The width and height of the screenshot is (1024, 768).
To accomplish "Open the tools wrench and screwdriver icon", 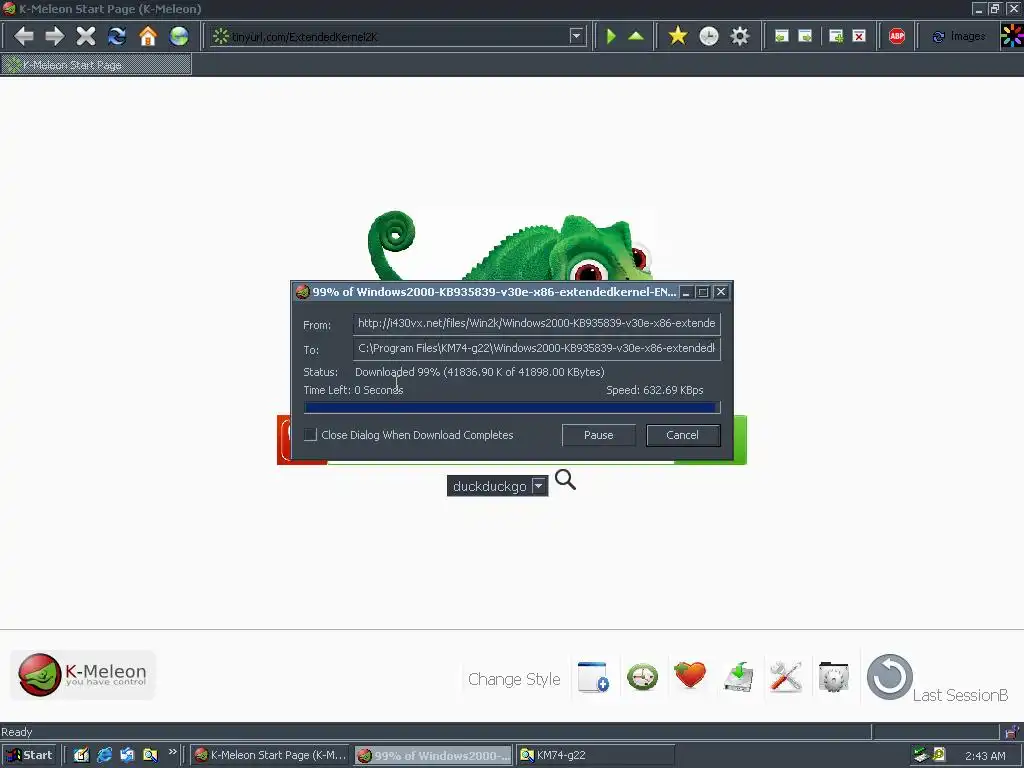I will (x=786, y=677).
